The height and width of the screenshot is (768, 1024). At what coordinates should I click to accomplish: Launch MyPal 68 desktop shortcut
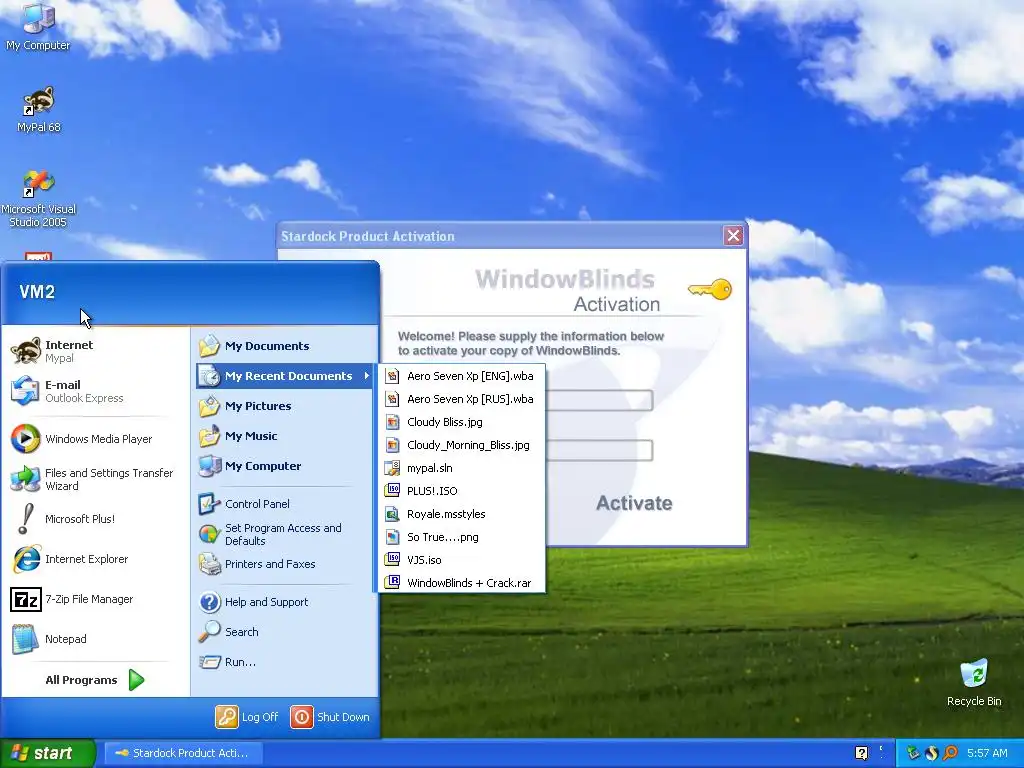point(39,110)
